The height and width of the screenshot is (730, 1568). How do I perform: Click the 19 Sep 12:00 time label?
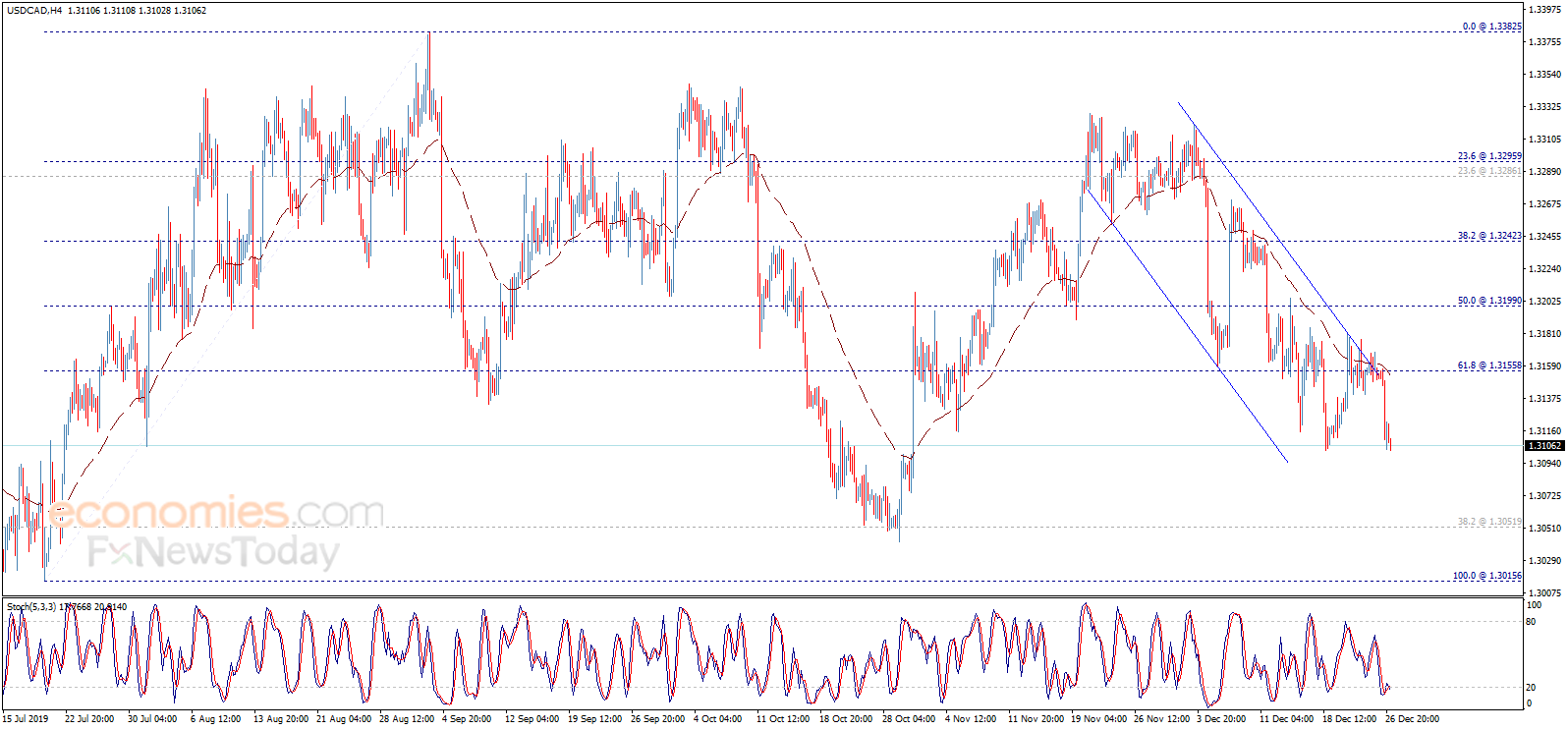(x=594, y=719)
